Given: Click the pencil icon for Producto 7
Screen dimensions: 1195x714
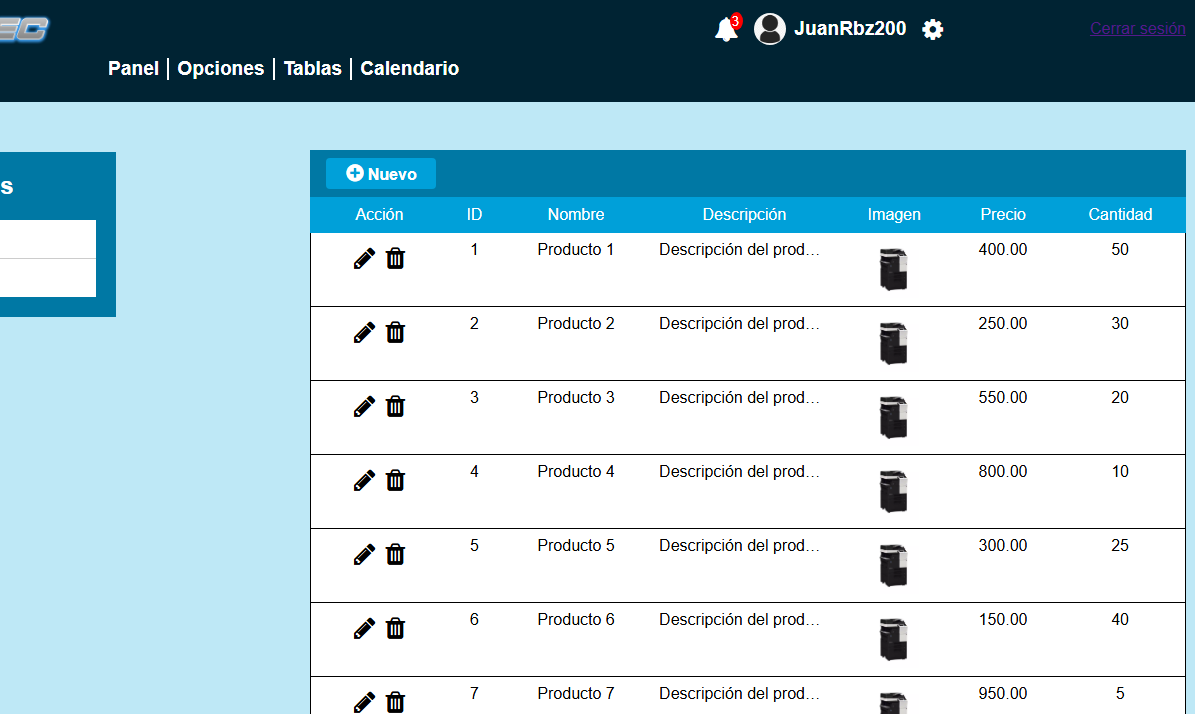Looking at the screenshot, I should pyautogui.click(x=365, y=702).
